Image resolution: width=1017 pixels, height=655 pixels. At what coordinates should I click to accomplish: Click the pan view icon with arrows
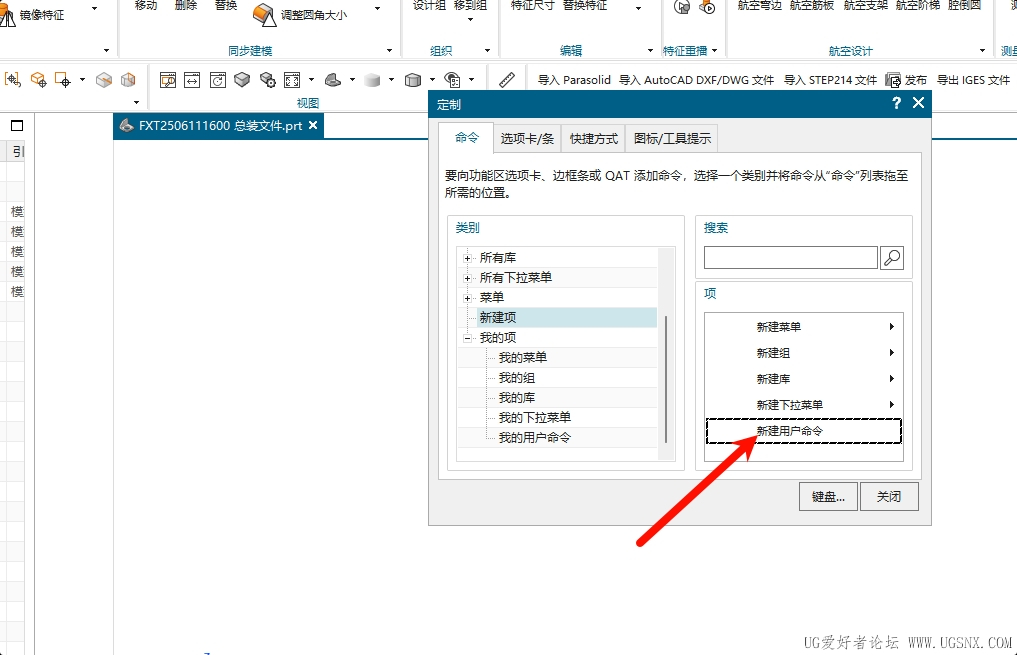coord(192,80)
